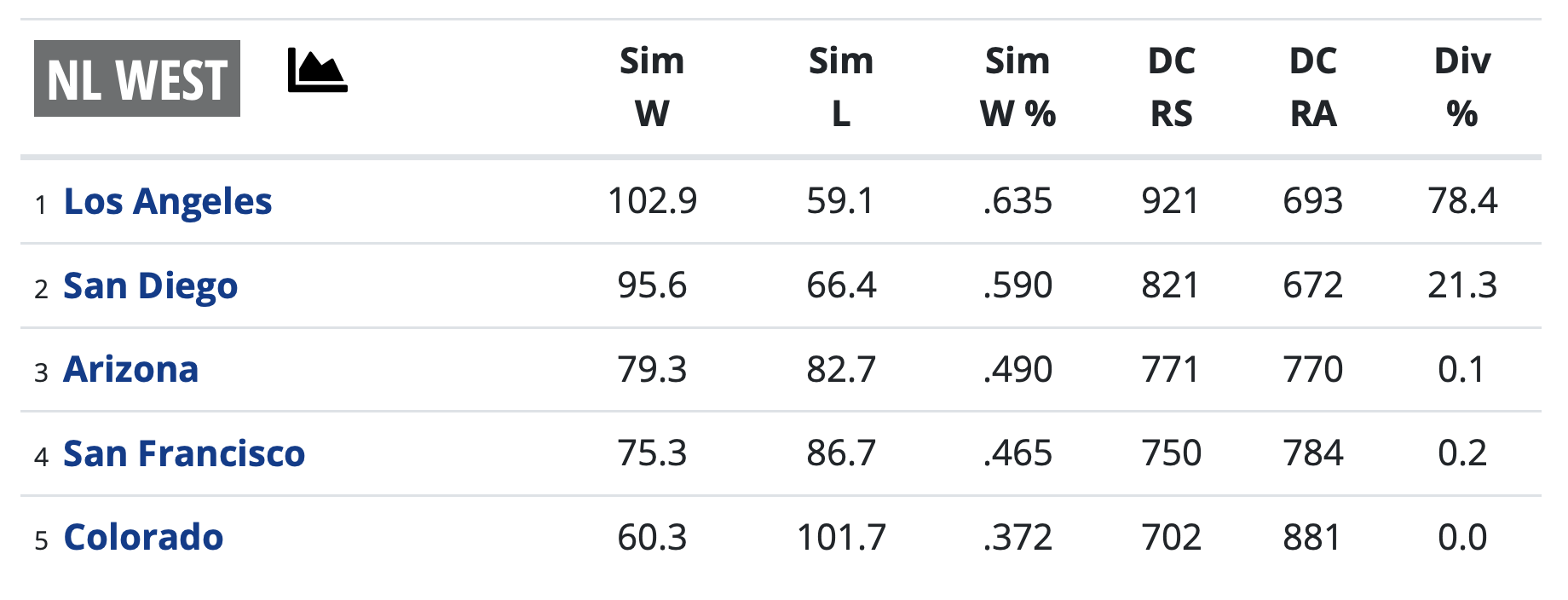The height and width of the screenshot is (600, 1568).
Task: Open the San Francisco team link
Action: (x=184, y=453)
